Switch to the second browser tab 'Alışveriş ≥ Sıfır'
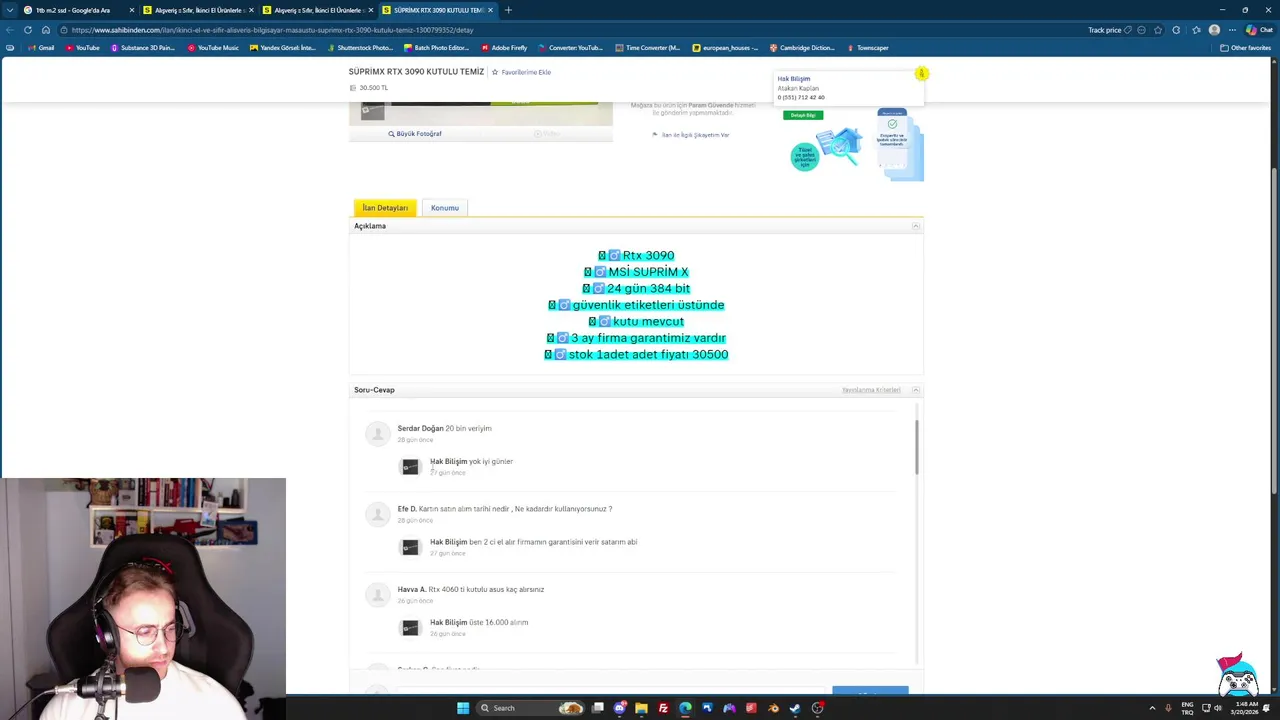Image resolution: width=1280 pixels, height=720 pixels. 198,10
